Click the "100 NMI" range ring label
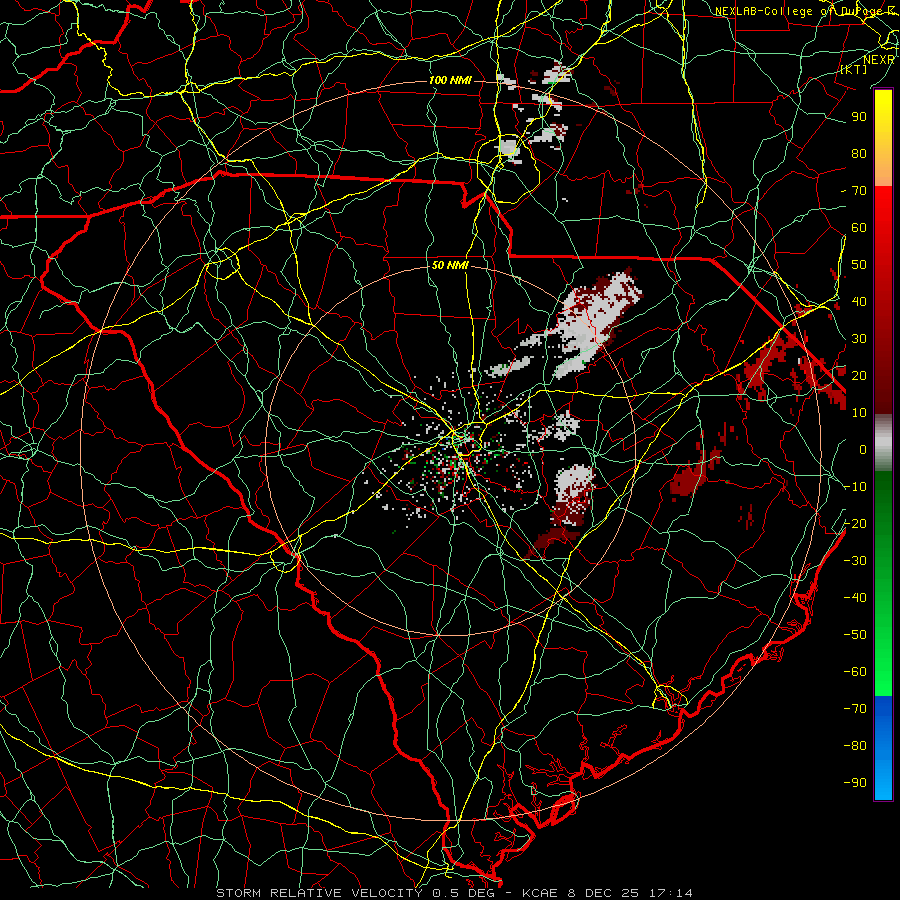This screenshot has height=900, width=900. (x=450, y=80)
